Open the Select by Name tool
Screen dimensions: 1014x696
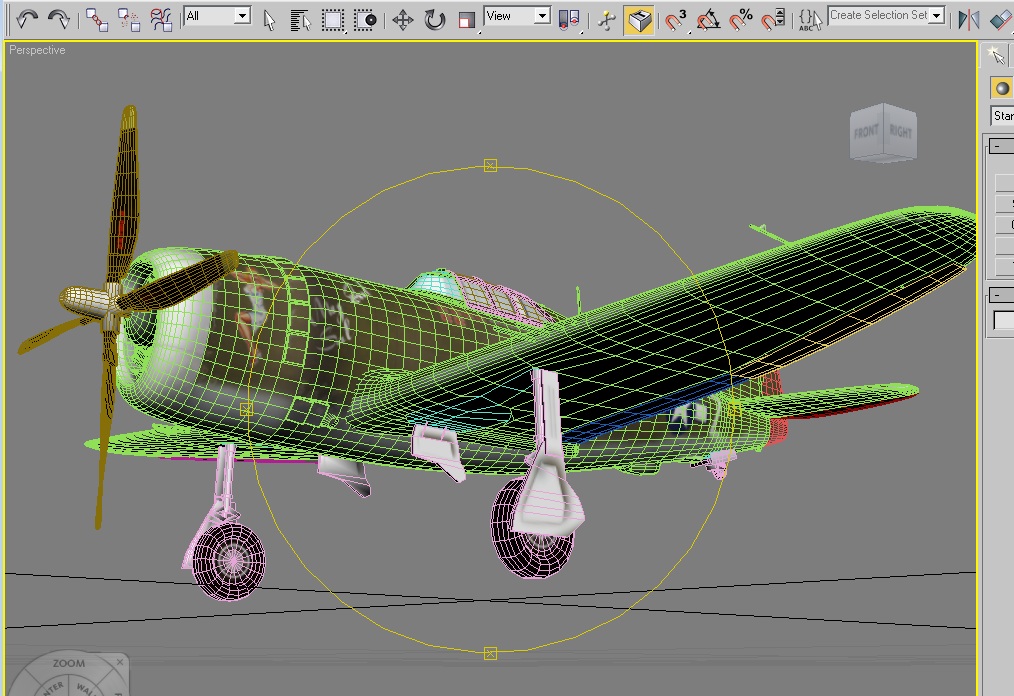click(x=299, y=20)
